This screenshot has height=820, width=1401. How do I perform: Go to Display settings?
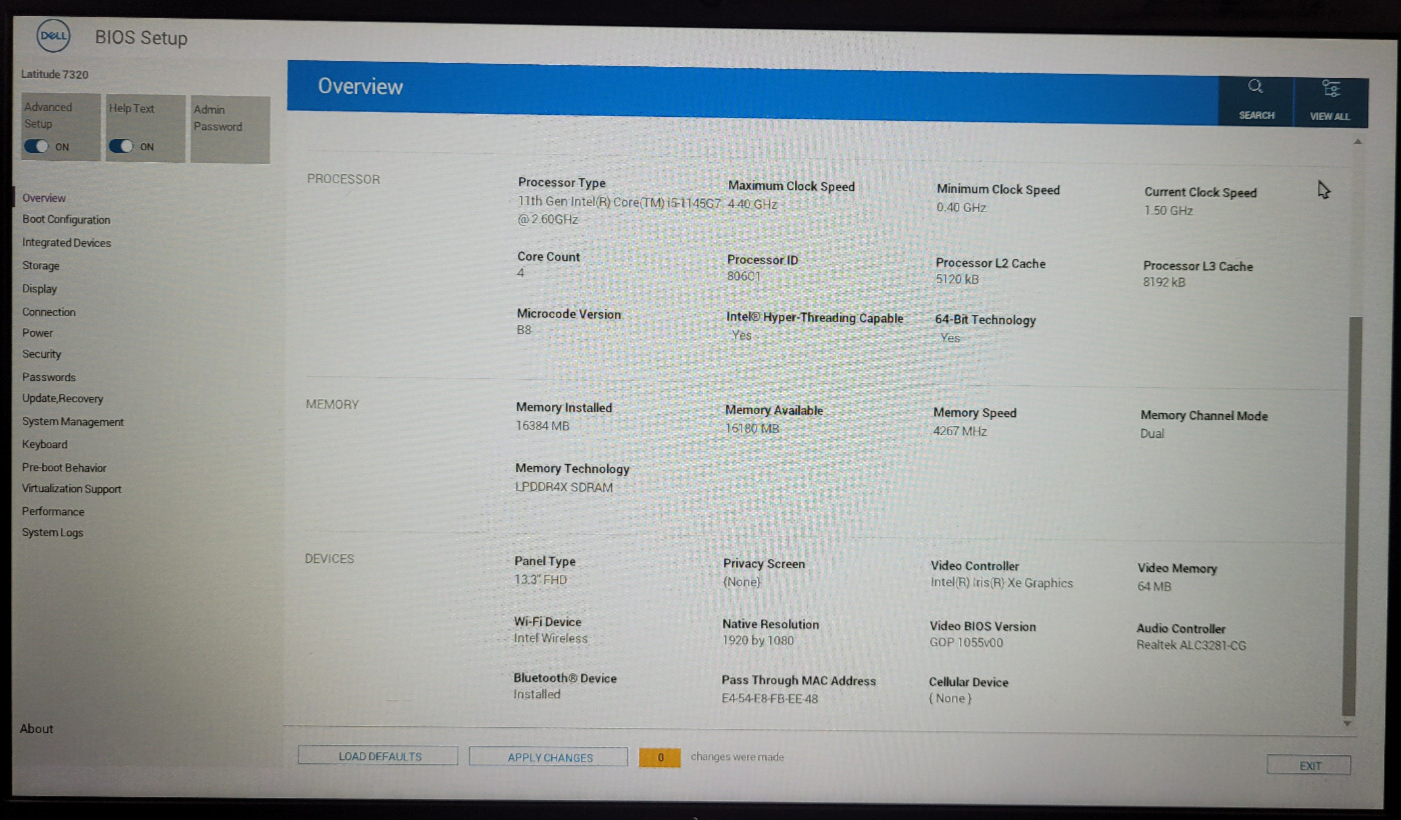(40, 289)
